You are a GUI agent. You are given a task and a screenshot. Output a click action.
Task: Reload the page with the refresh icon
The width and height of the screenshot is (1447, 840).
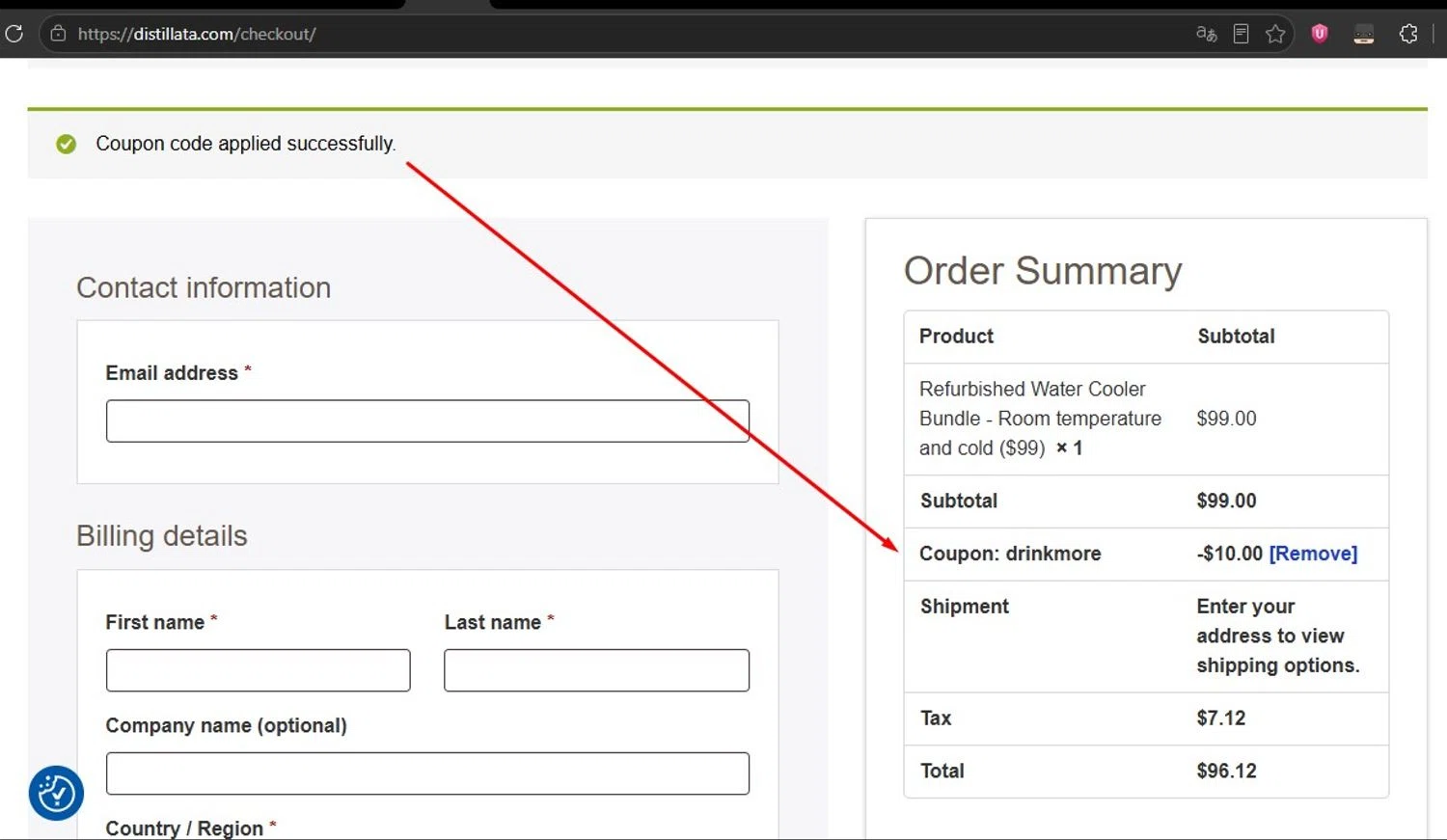pos(14,34)
